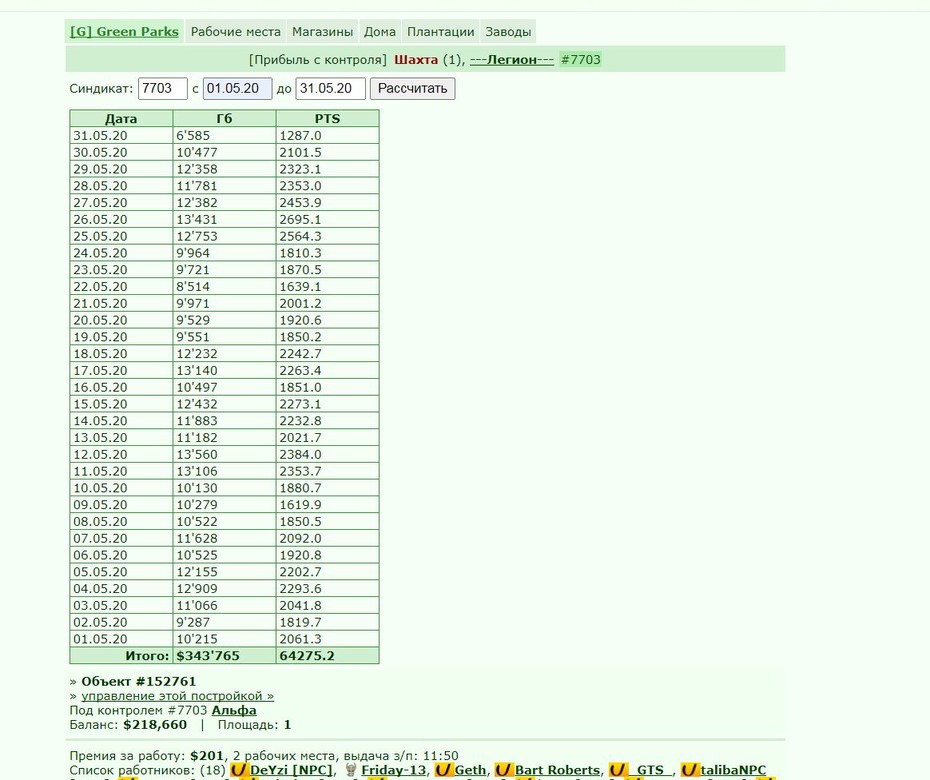Click syndicate icon next to Bart Roberts

pos(503,770)
